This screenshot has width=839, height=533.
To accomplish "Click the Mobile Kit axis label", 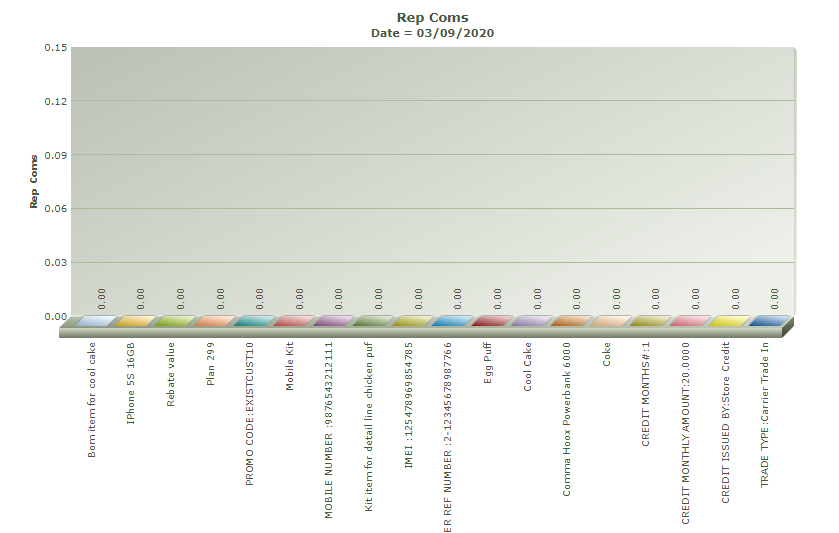I will coord(290,367).
